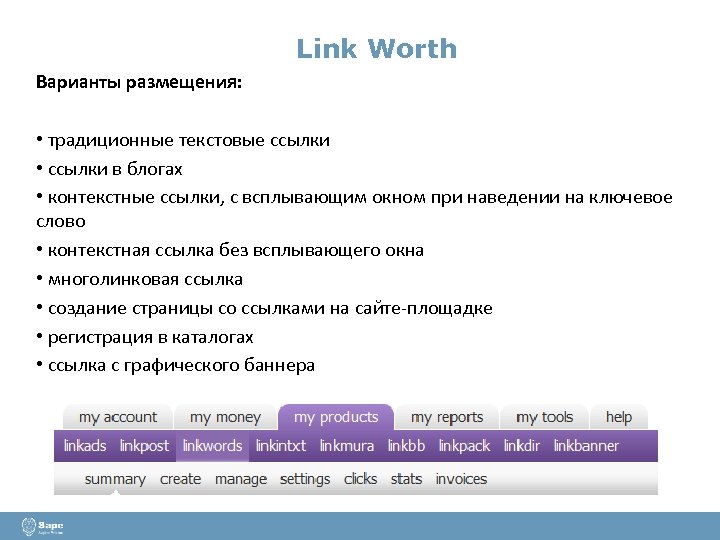The height and width of the screenshot is (540, 720).
Task: Go to my tools tab
Action: (544, 417)
